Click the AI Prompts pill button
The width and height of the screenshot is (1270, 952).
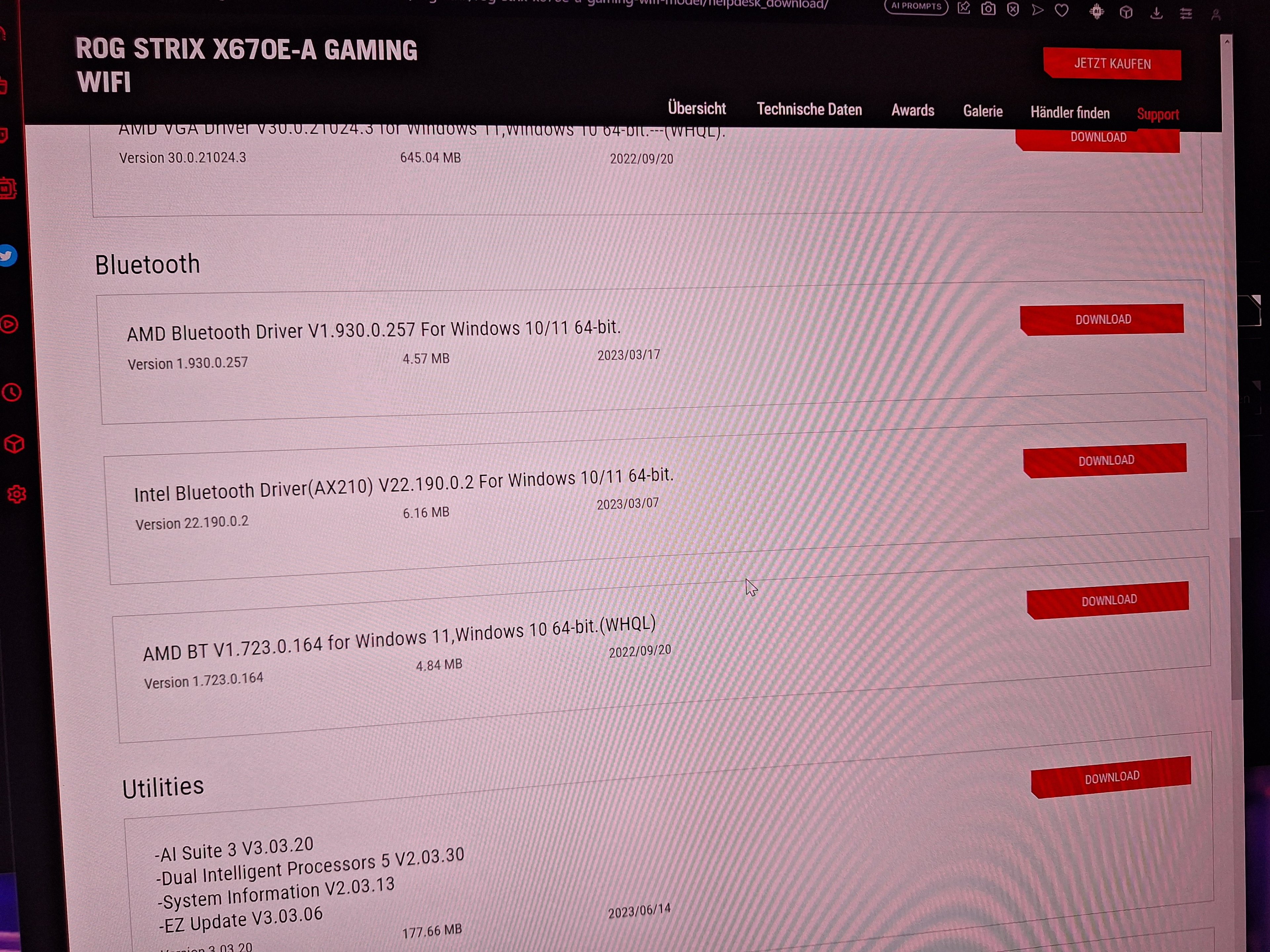tap(916, 6)
